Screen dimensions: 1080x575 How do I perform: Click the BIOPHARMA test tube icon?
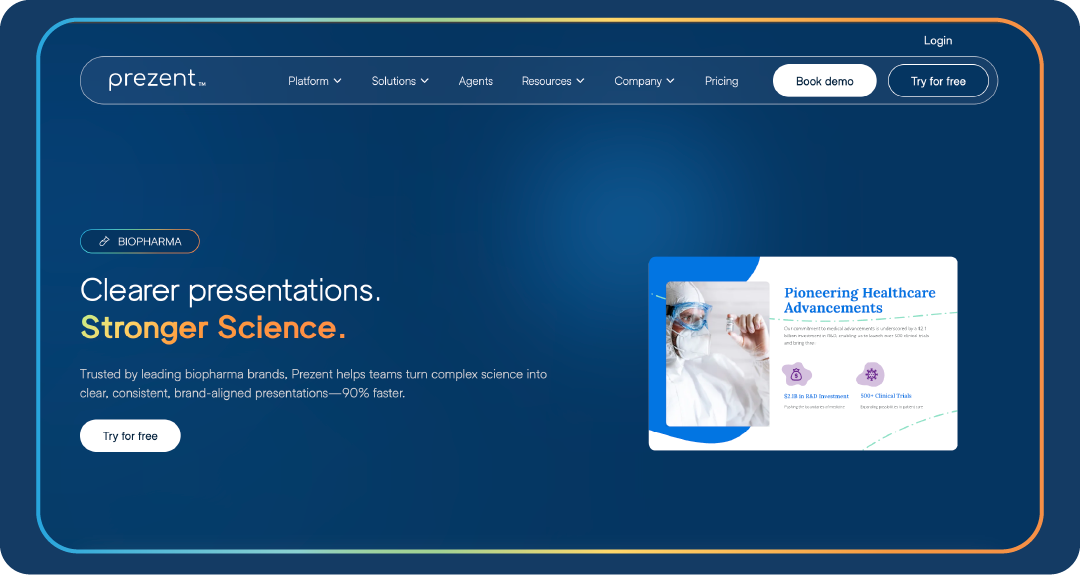tap(104, 242)
